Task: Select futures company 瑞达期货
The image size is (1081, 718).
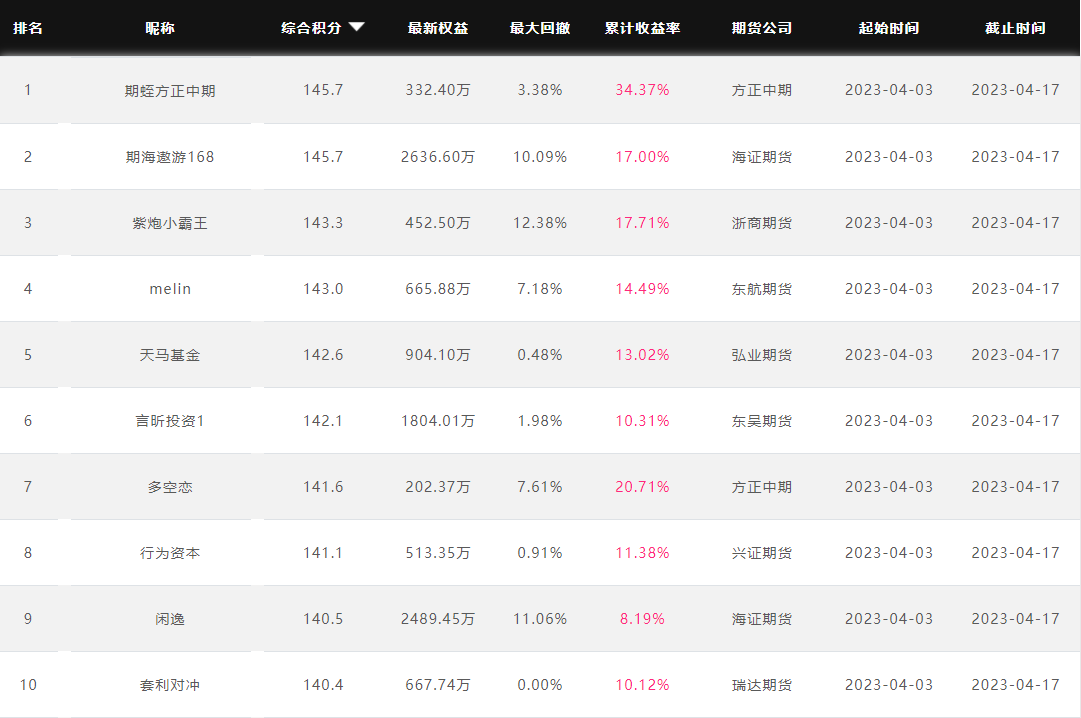Action: (x=762, y=685)
